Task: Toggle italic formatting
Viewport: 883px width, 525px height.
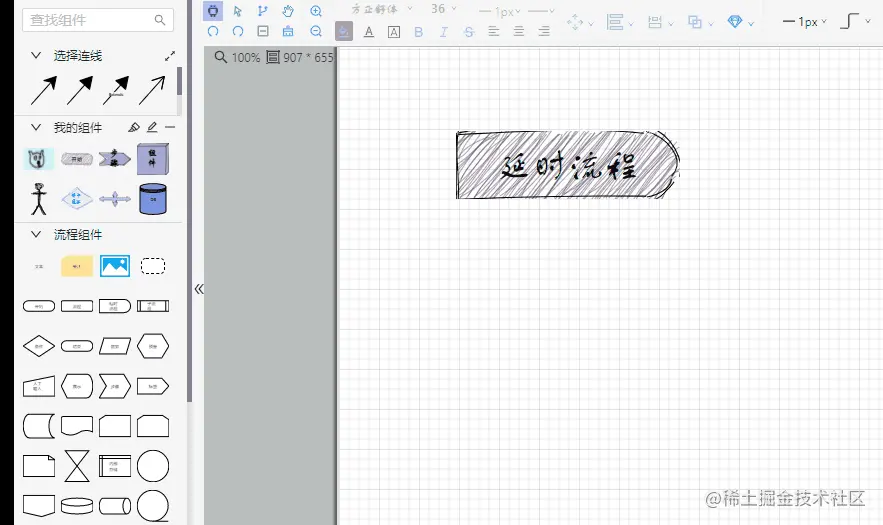Action: [x=444, y=32]
